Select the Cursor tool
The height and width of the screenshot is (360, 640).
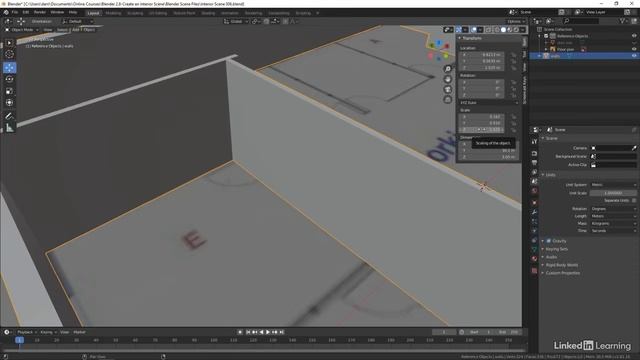(x=9, y=54)
